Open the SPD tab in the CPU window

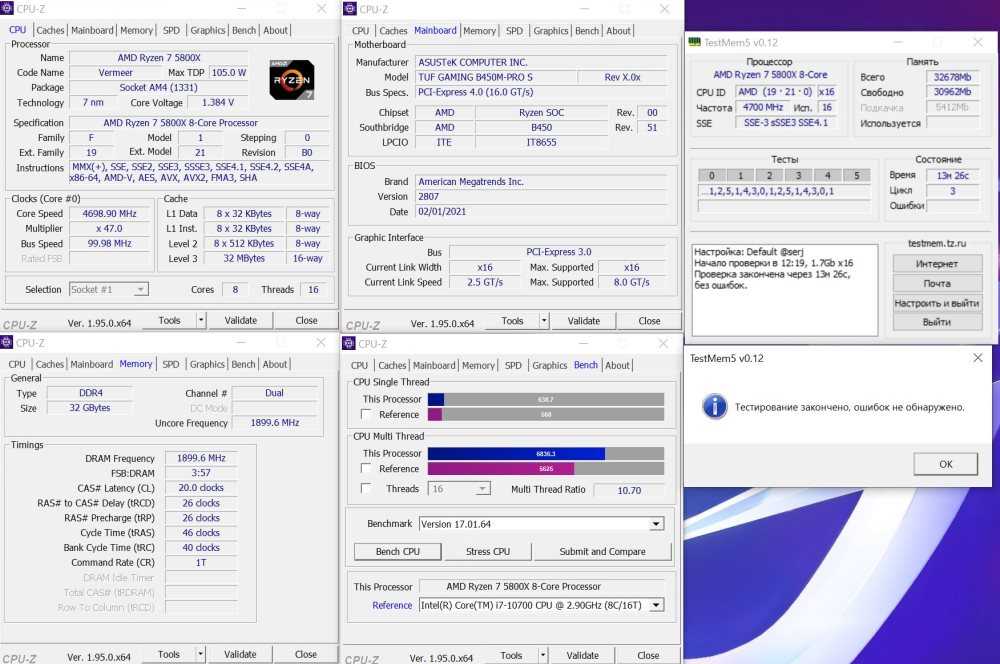(x=171, y=30)
